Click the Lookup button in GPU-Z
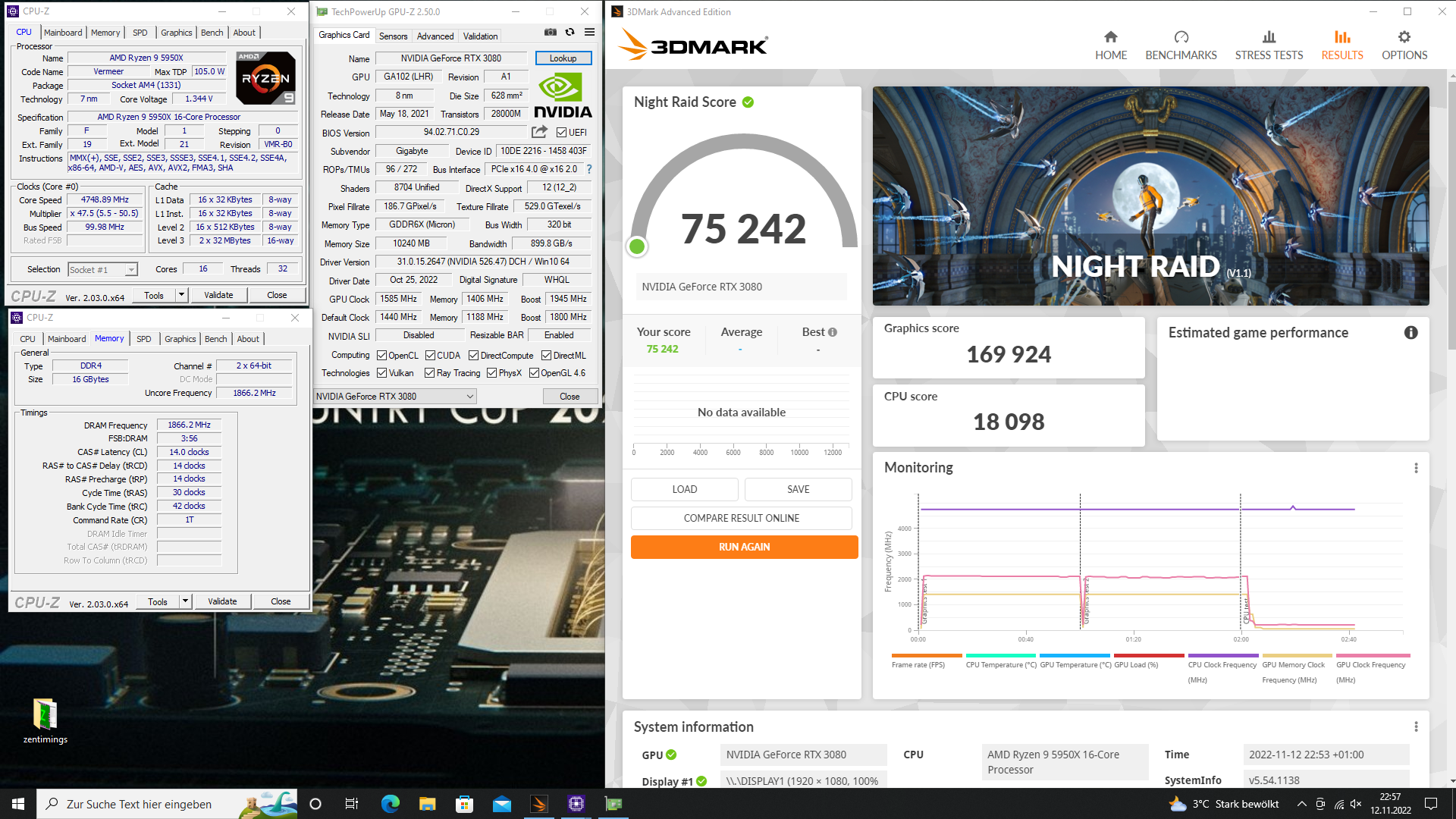The width and height of the screenshot is (1456, 819). [x=563, y=58]
